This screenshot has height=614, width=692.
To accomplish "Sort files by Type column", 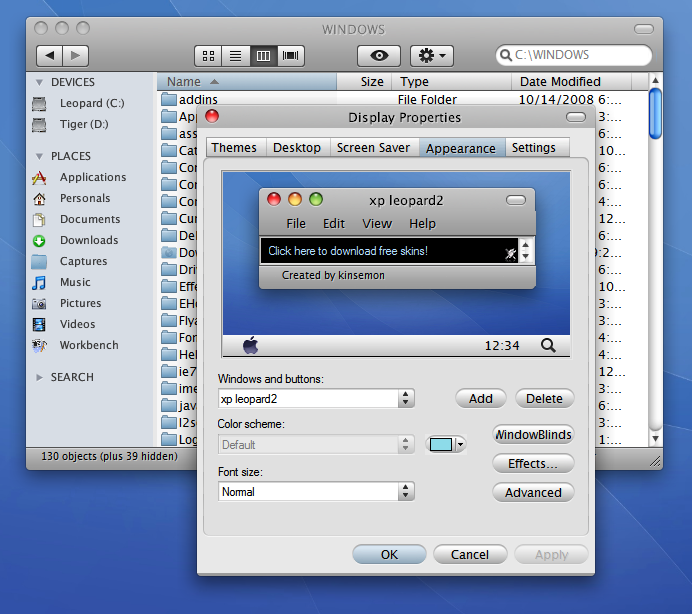I will 451,82.
